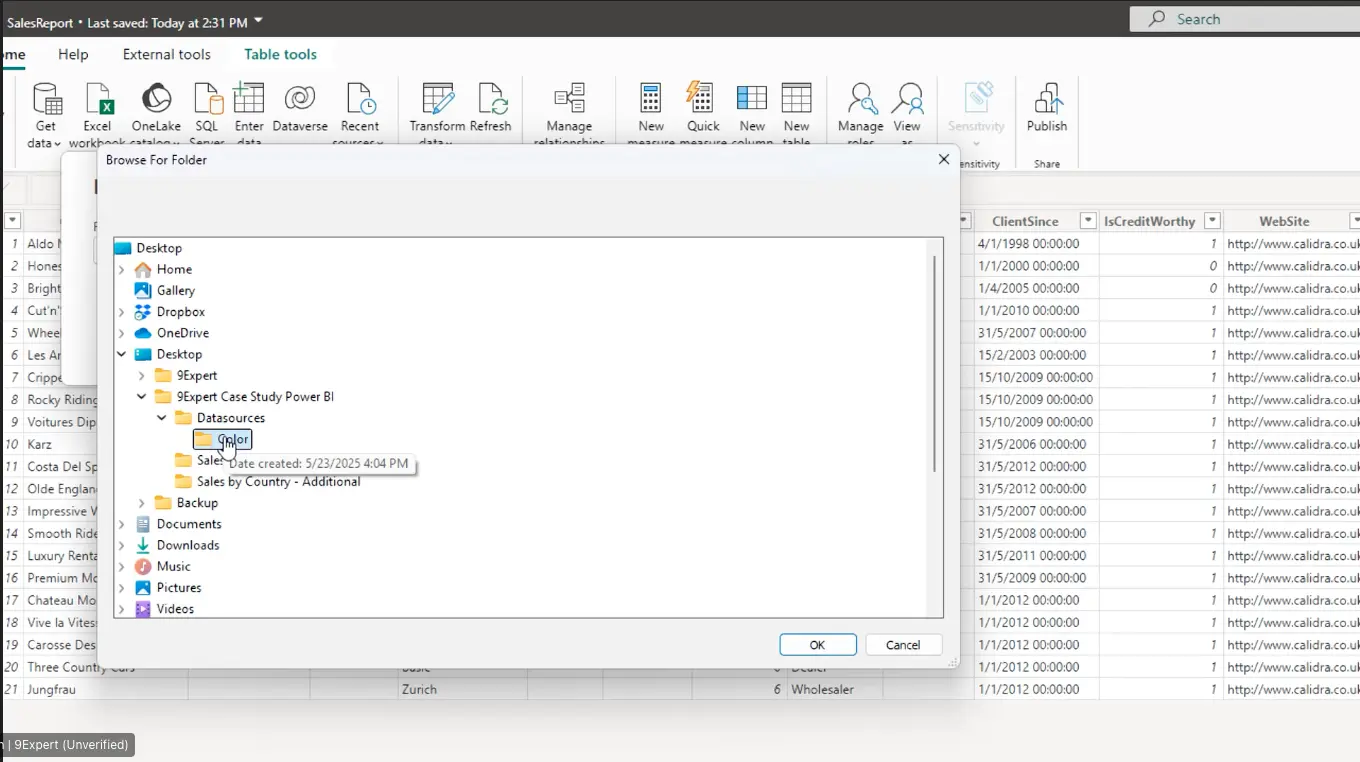Open the ClientSince column filter dropdown

tap(1088, 221)
